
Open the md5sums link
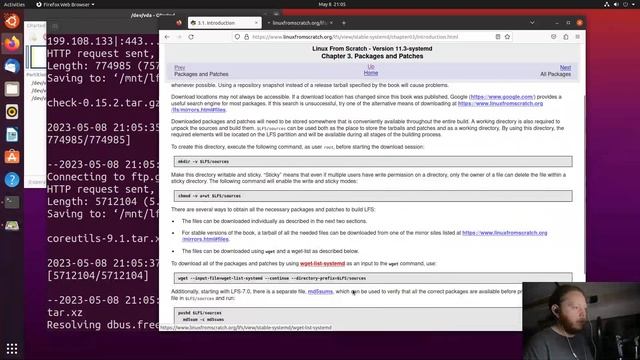point(320,292)
